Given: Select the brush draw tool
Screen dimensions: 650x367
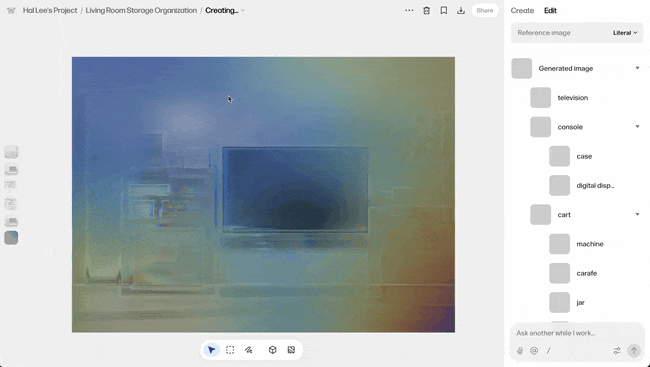Looking at the screenshot, I should click(x=249, y=350).
